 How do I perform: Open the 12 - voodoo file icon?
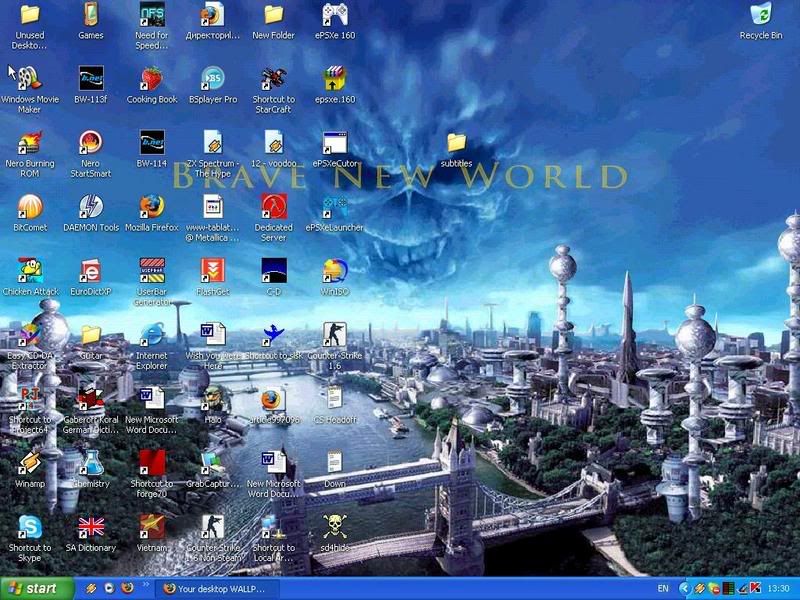[273, 143]
